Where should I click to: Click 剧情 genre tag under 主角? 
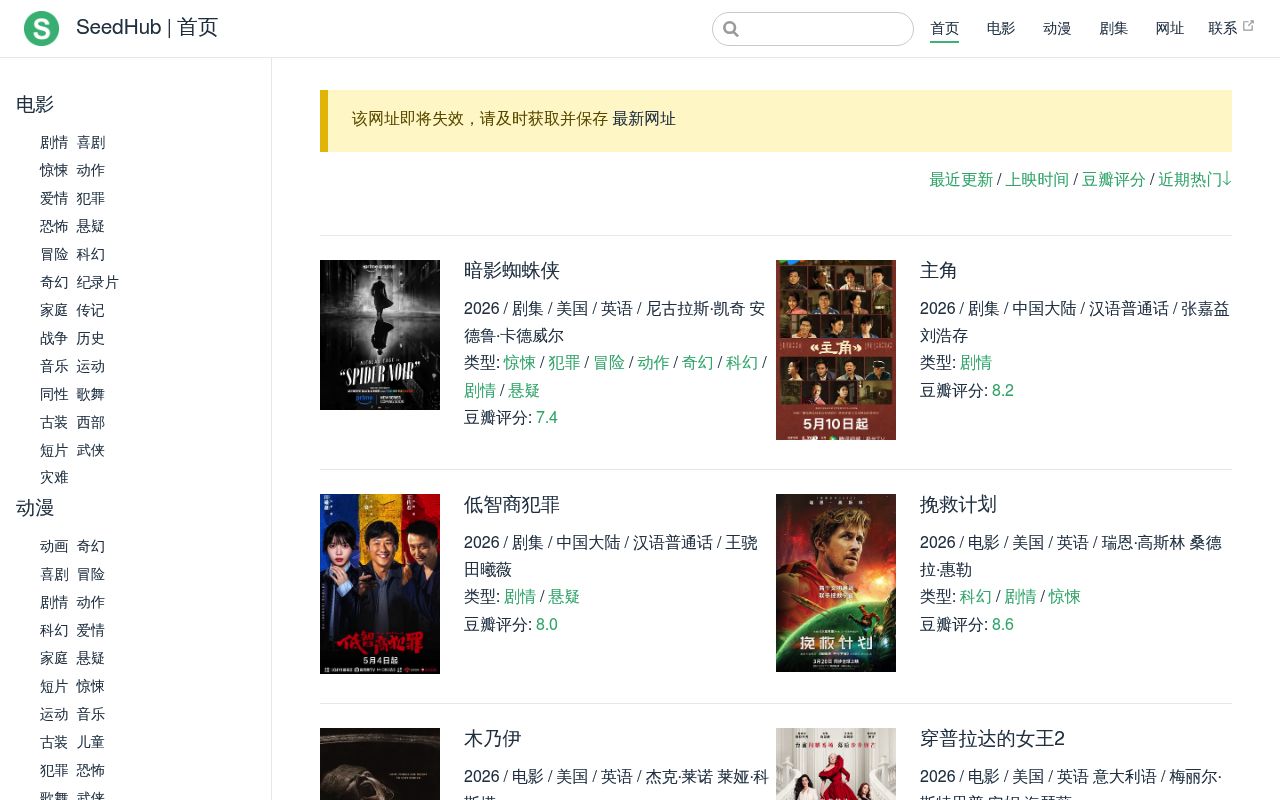976,363
